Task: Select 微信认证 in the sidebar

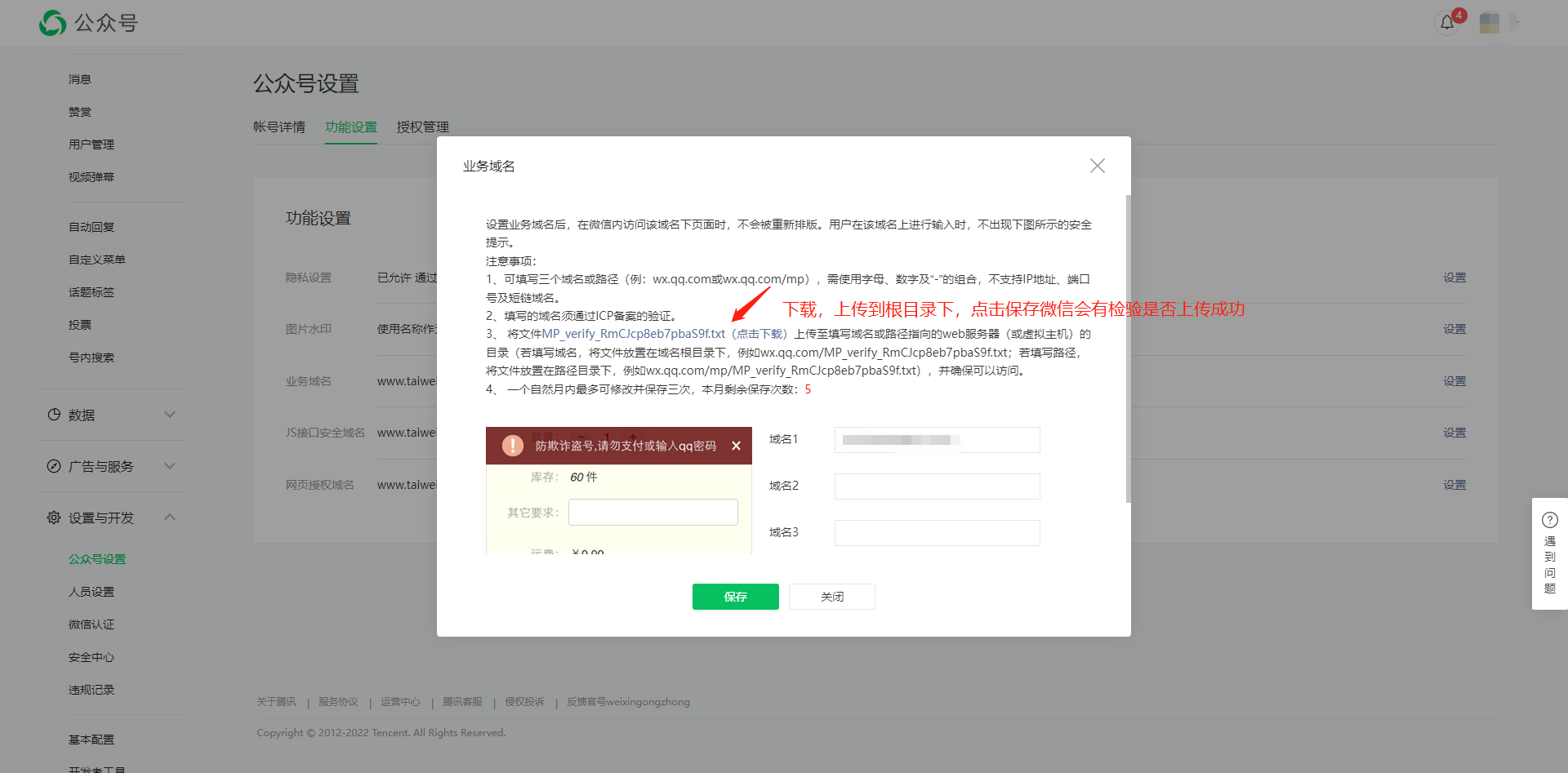Action: tap(91, 624)
